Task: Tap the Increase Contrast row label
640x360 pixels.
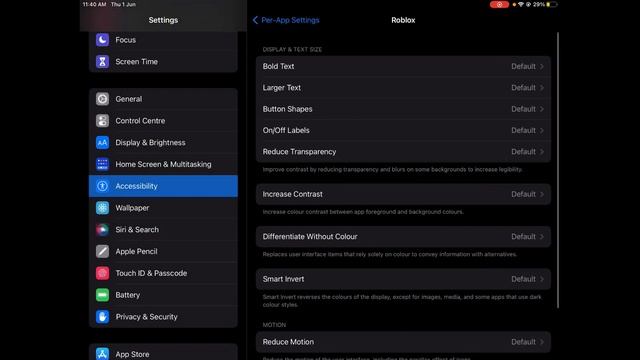Action: 293,194
